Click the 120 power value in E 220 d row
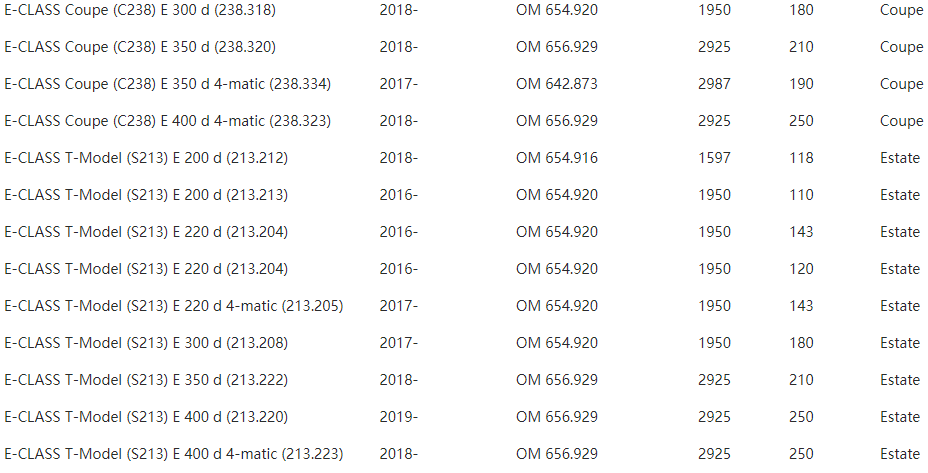Screen dimensions: 928x473 point(801,269)
